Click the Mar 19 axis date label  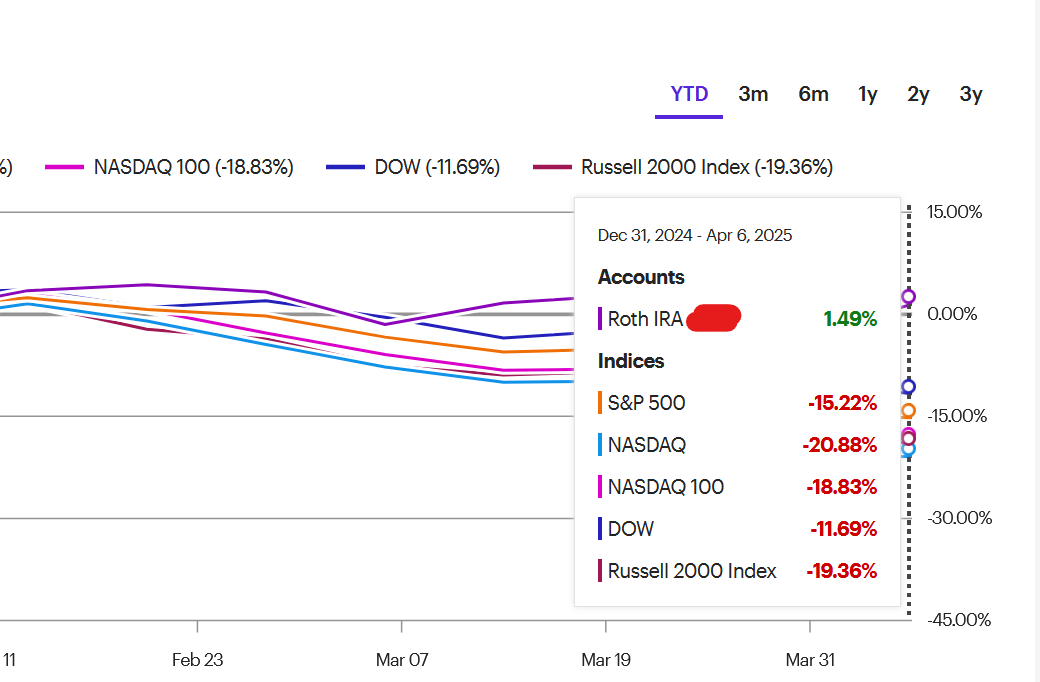click(x=606, y=659)
